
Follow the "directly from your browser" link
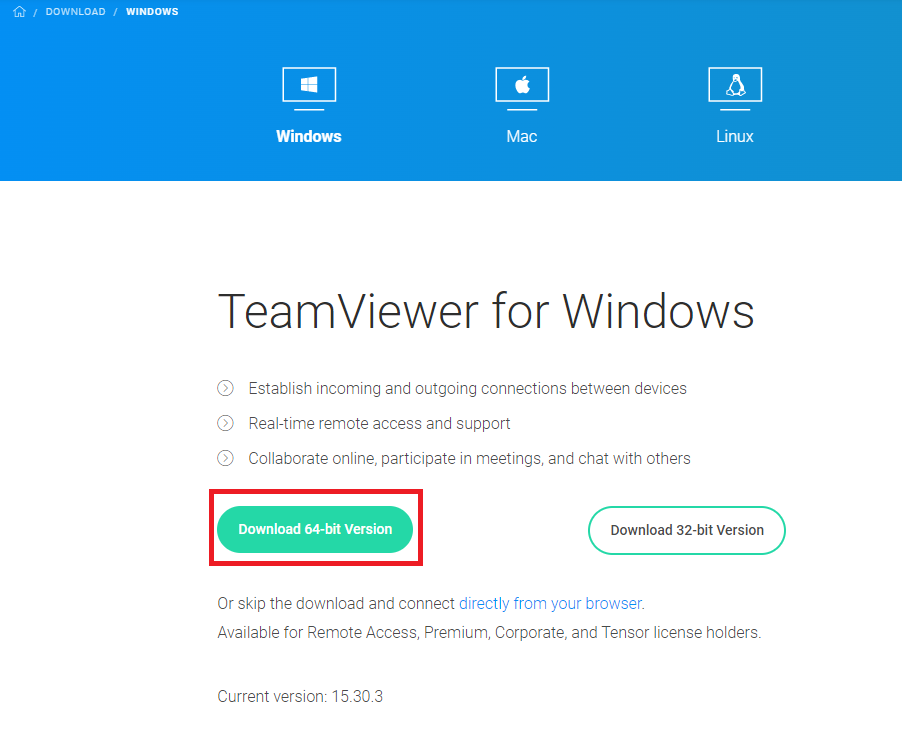point(550,603)
